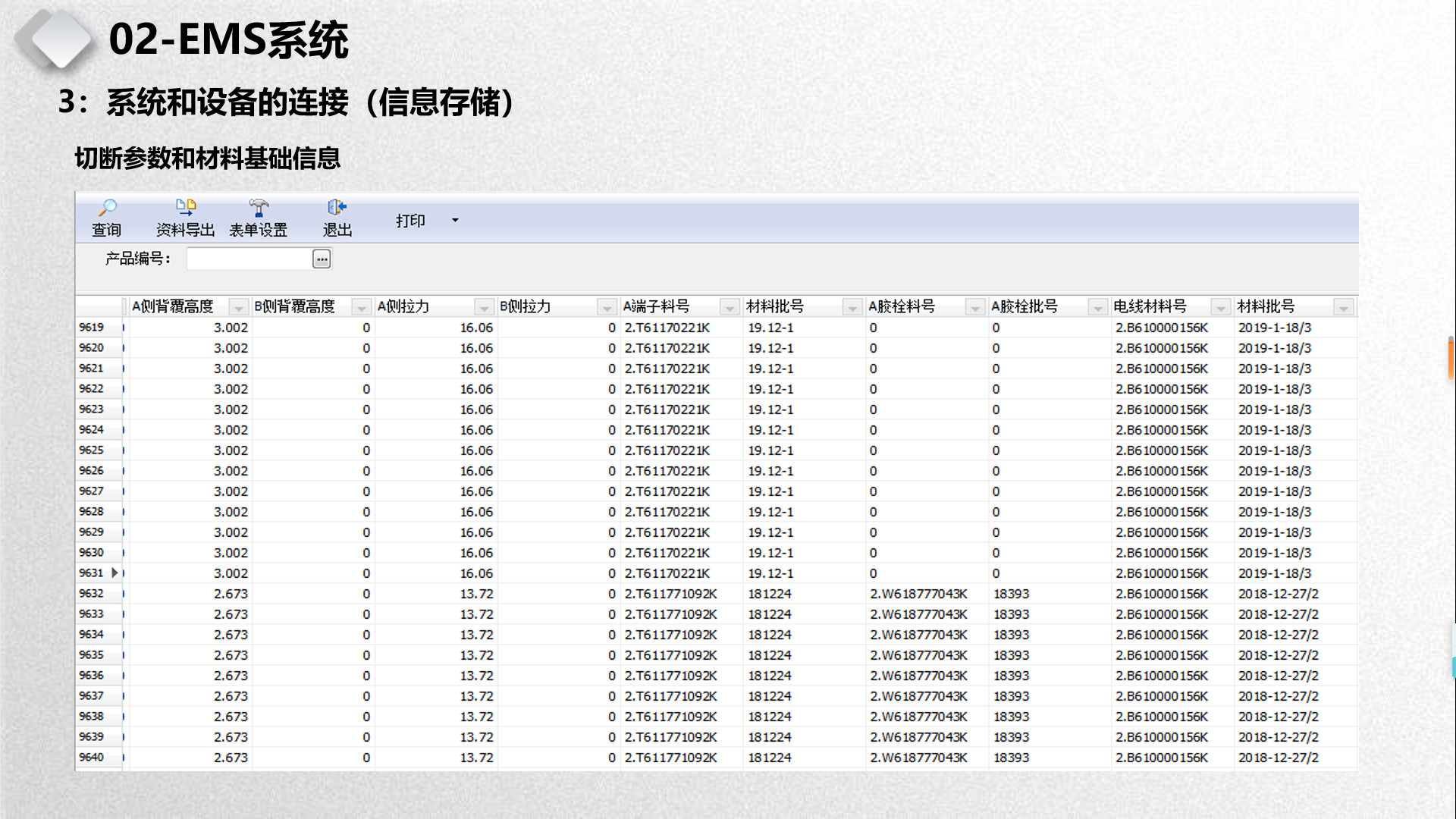Open A胶栓批号 column filter dropdown
This screenshot has height=819, width=1456.
point(1097,307)
